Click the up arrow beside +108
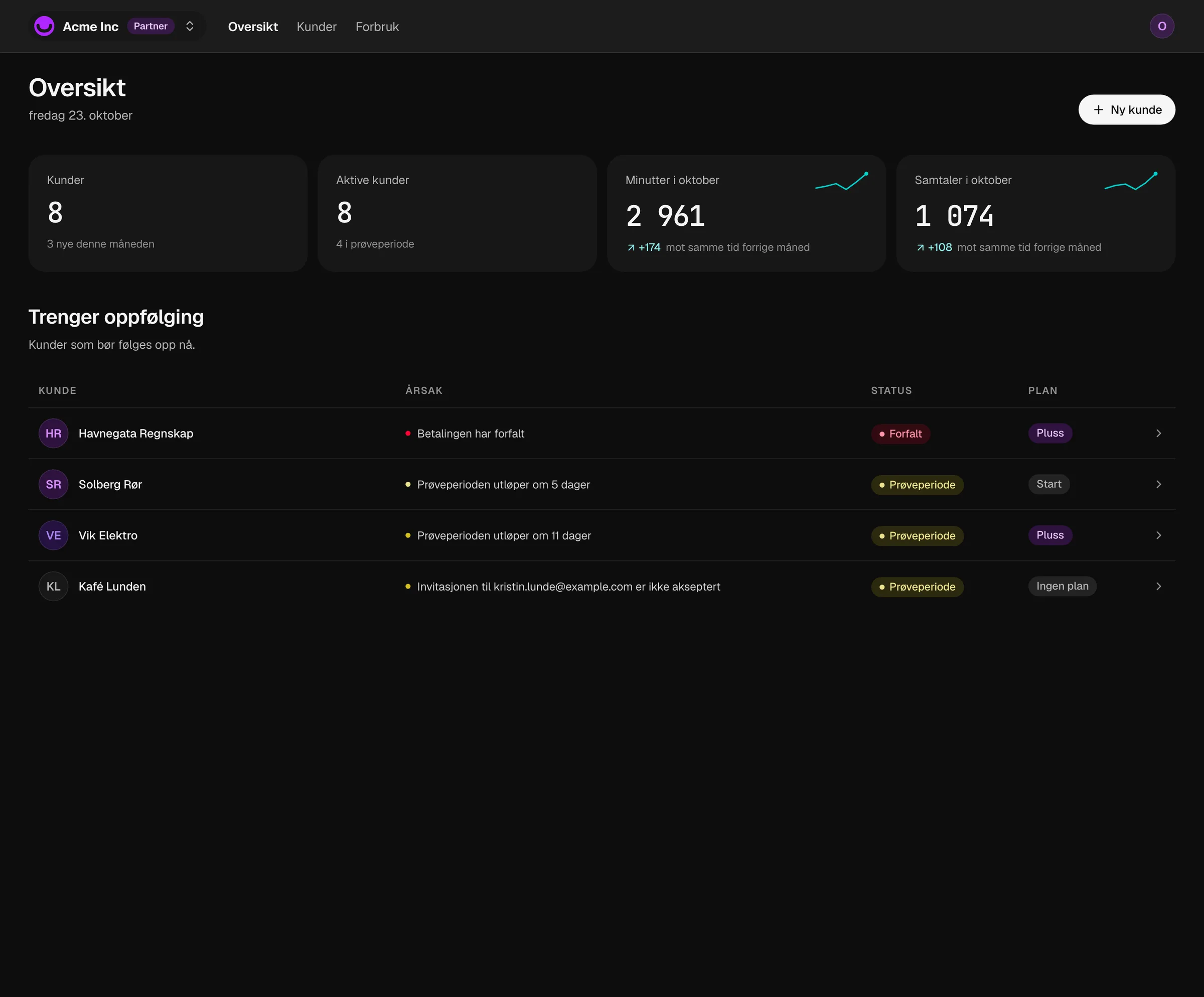 [920, 248]
